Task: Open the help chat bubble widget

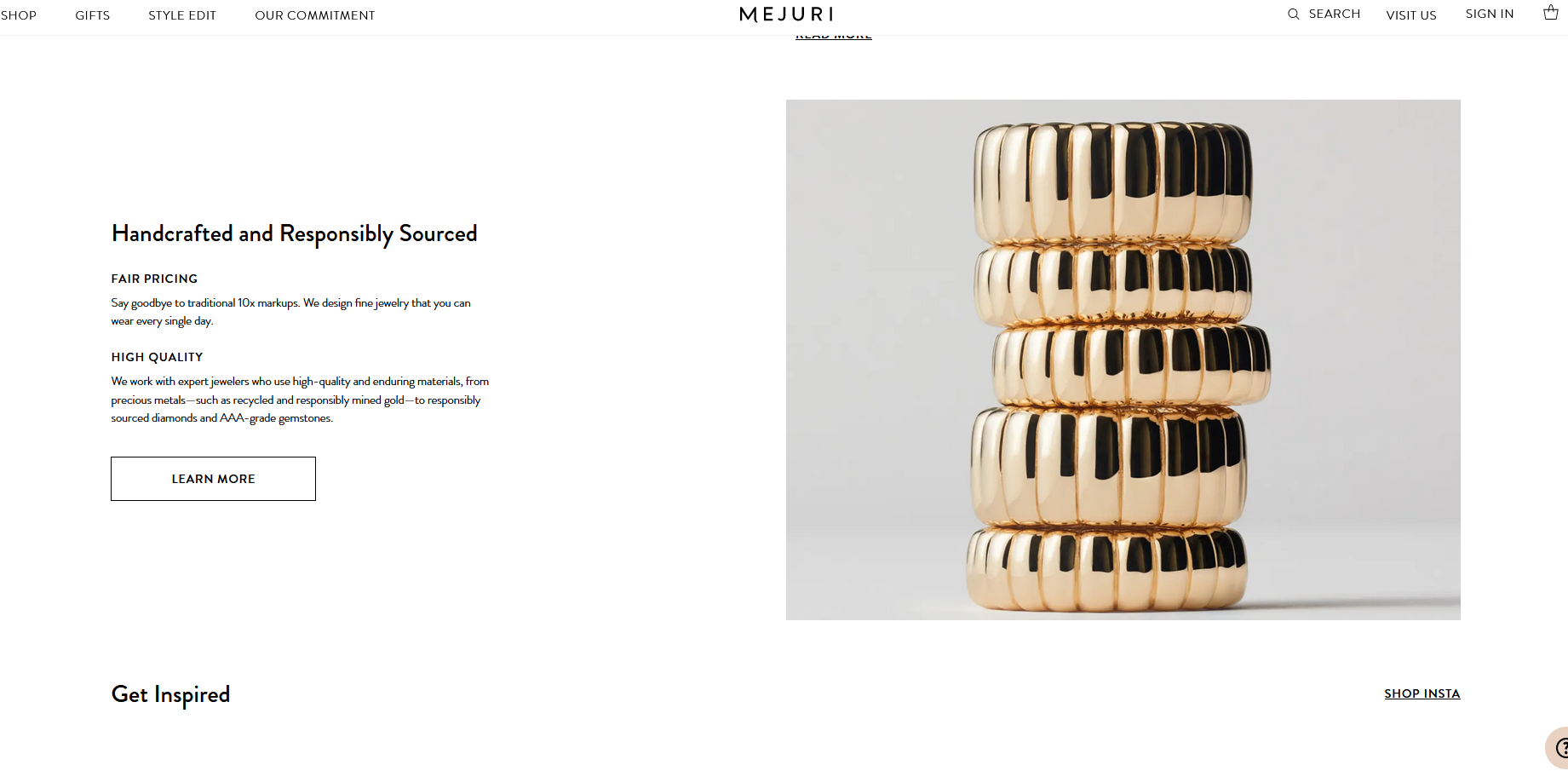Action: pos(1559,748)
